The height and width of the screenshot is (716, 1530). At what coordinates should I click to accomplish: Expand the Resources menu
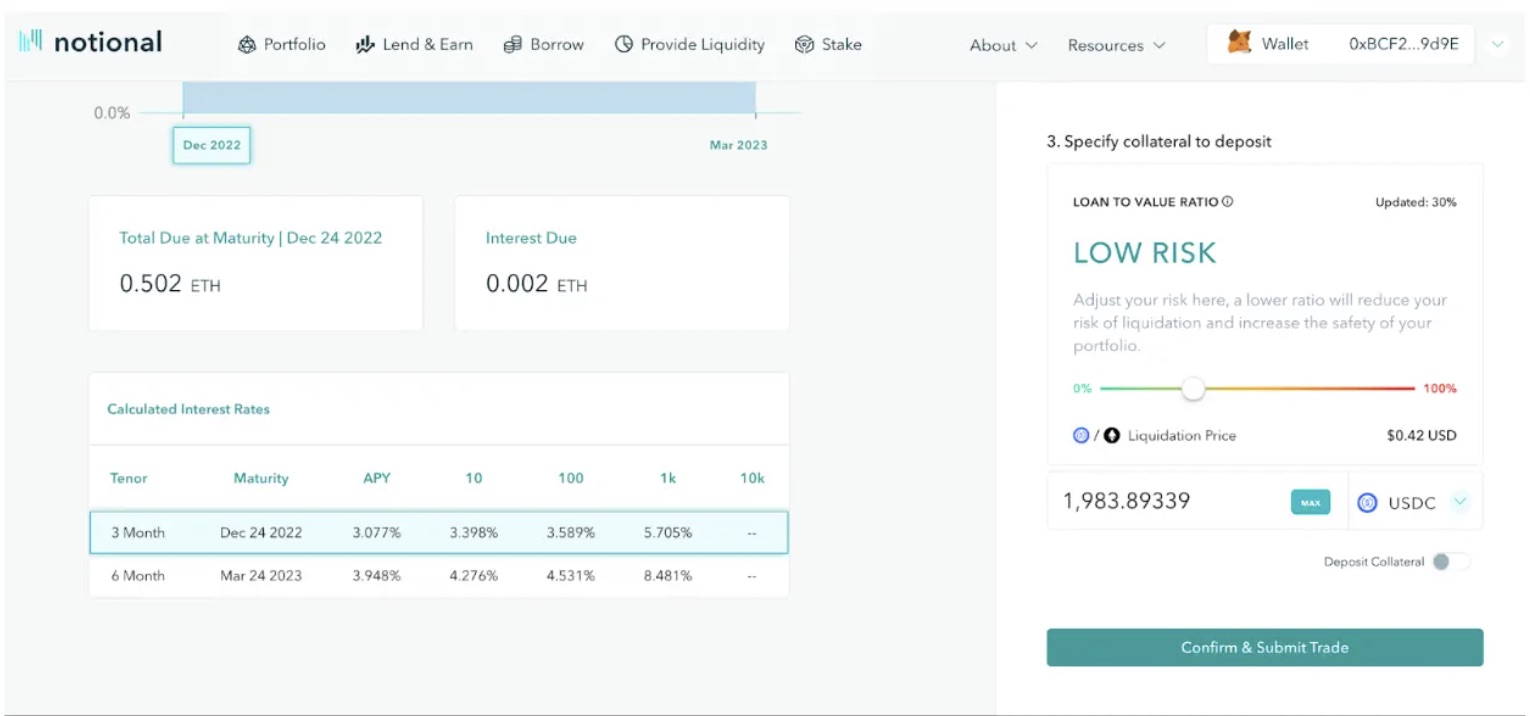click(1116, 45)
